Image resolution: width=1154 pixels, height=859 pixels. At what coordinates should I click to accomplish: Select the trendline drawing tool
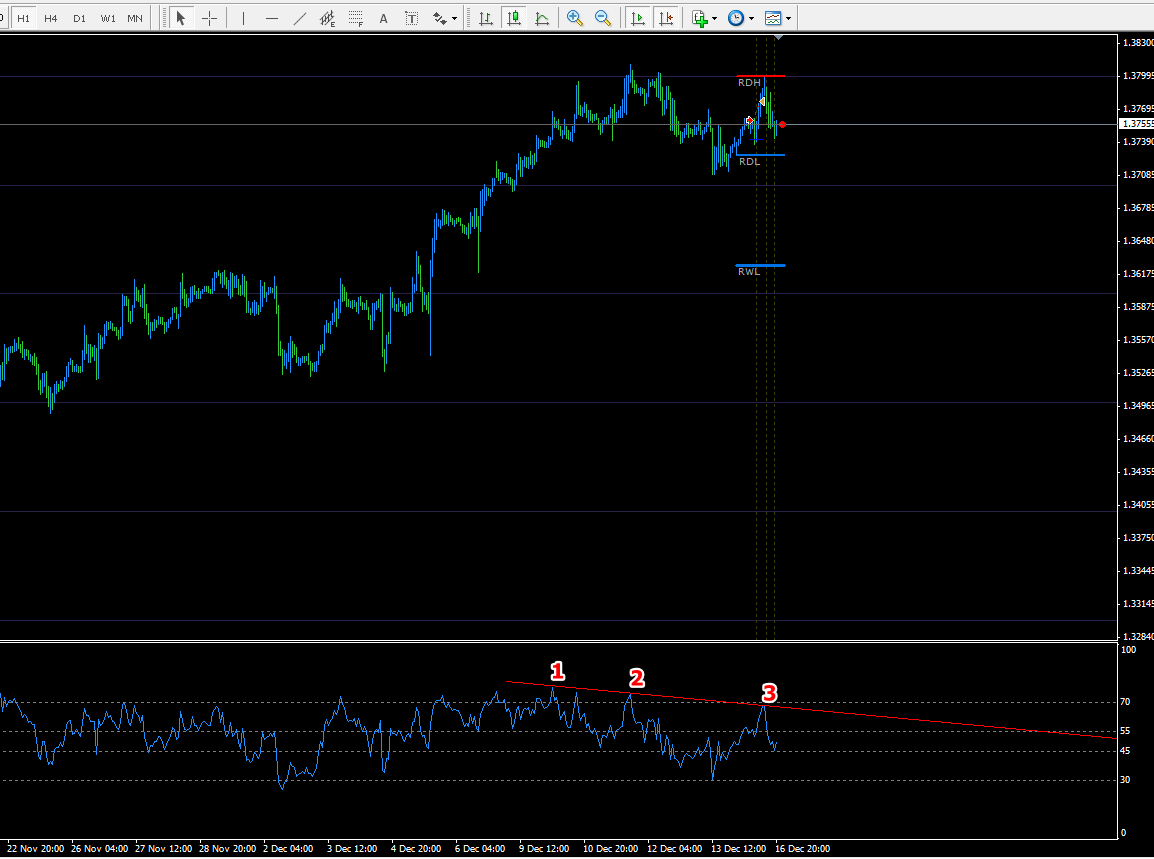click(x=300, y=18)
